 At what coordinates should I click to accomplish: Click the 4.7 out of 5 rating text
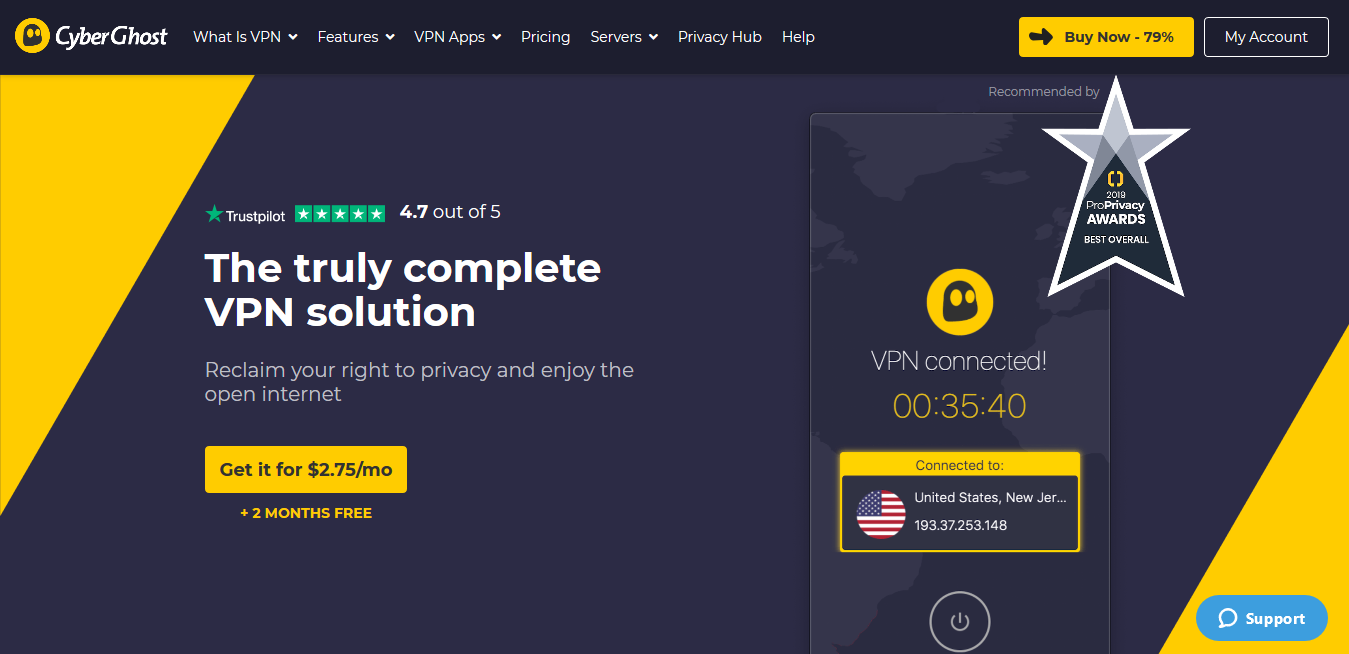pos(450,212)
